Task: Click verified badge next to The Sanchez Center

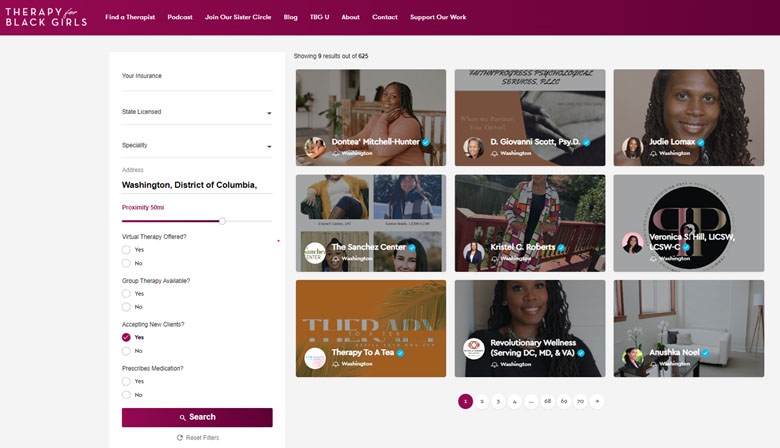Action: 412,248
